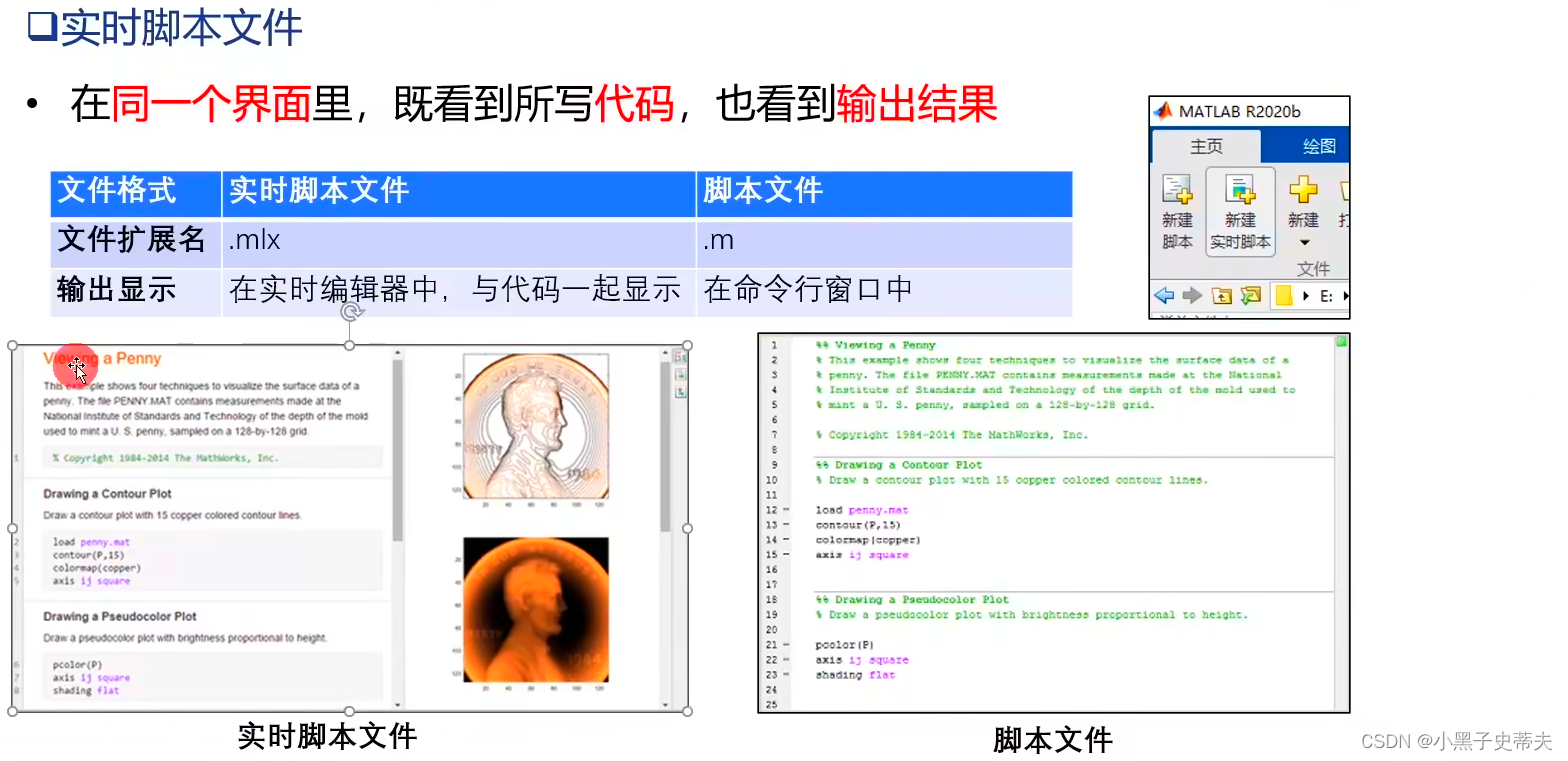Switch to the 主页 (Home) tab

[x=1206, y=146]
